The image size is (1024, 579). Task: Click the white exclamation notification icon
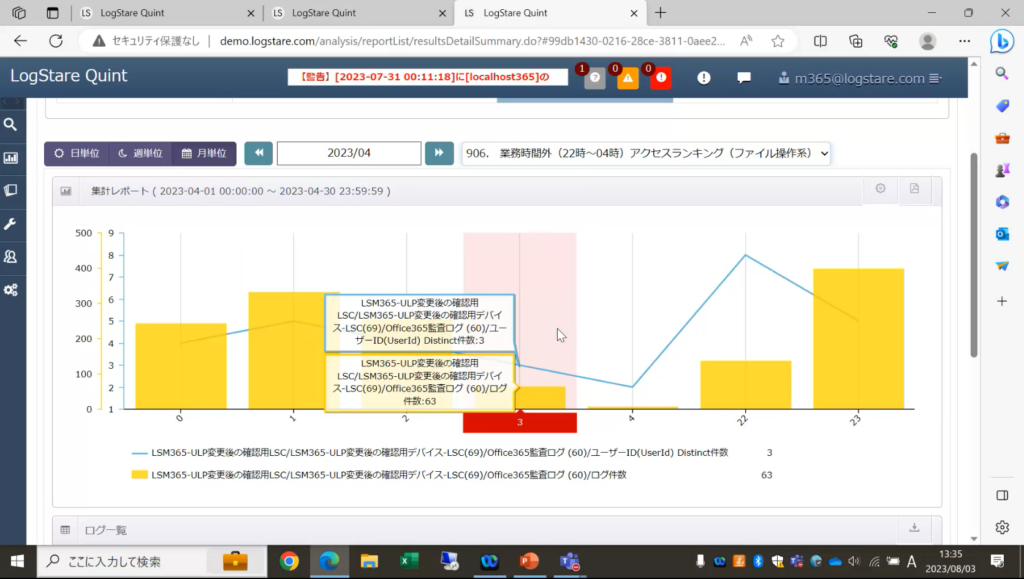coord(703,78)
